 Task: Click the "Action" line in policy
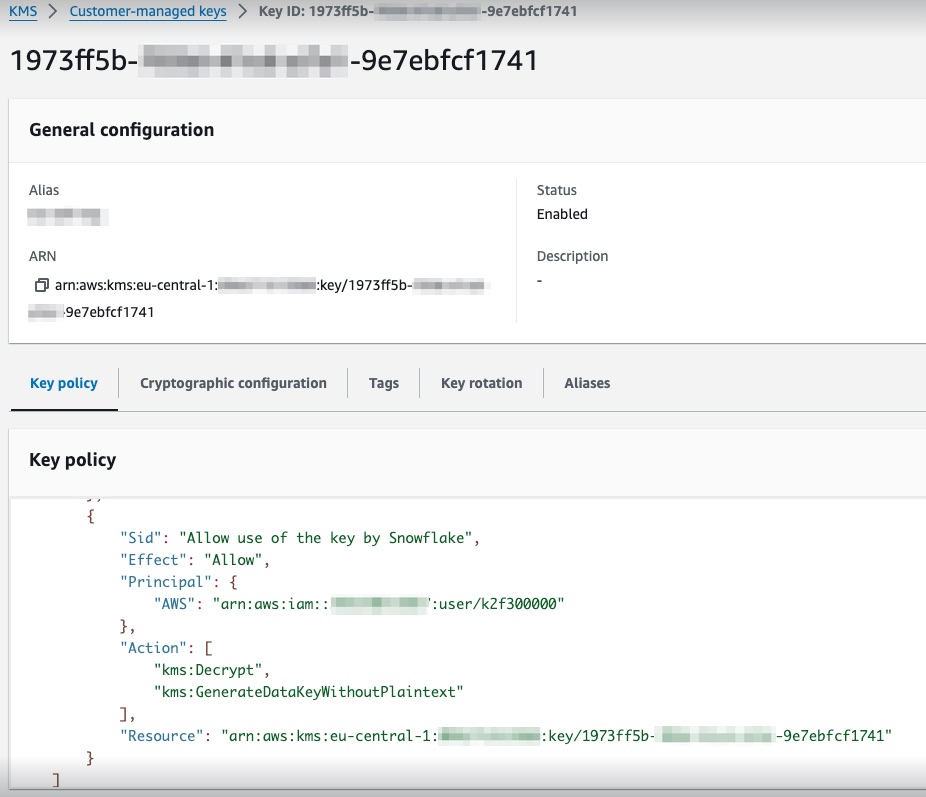pyautogui.click(x=167, y=648)
